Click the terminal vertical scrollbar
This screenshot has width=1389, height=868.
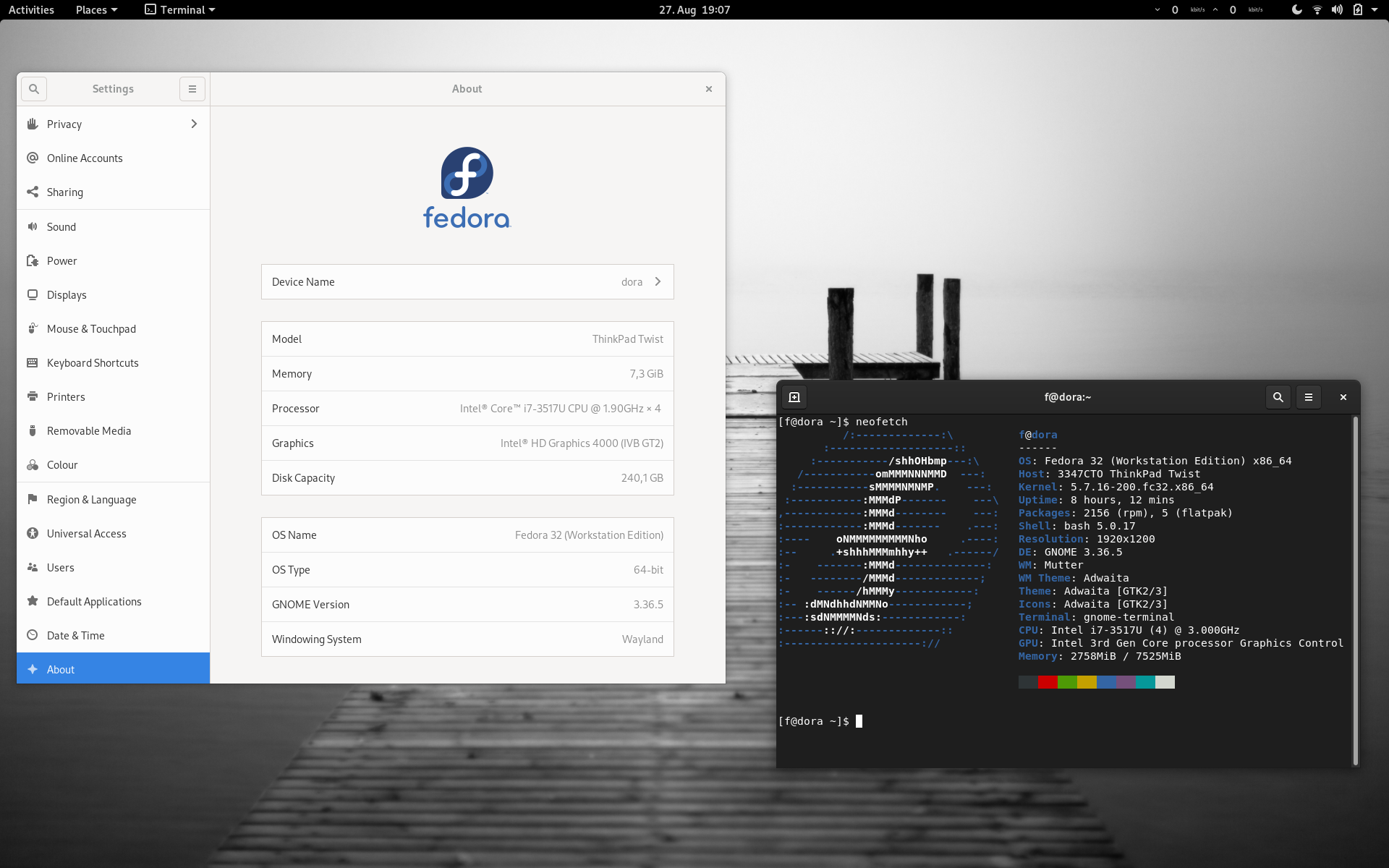[1355, 590]
